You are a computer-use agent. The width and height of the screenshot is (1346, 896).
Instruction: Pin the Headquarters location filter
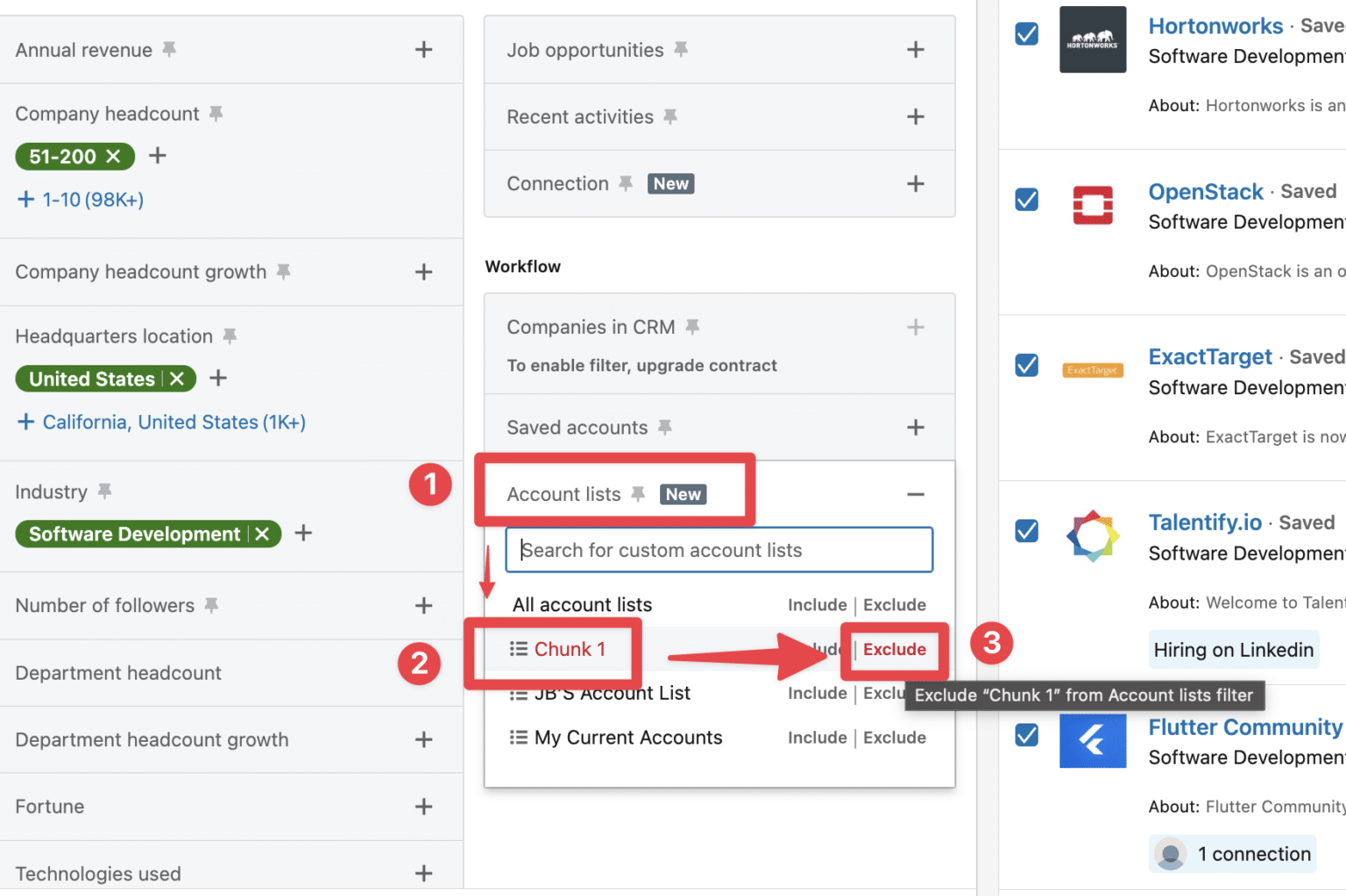[x=230, y=335]
